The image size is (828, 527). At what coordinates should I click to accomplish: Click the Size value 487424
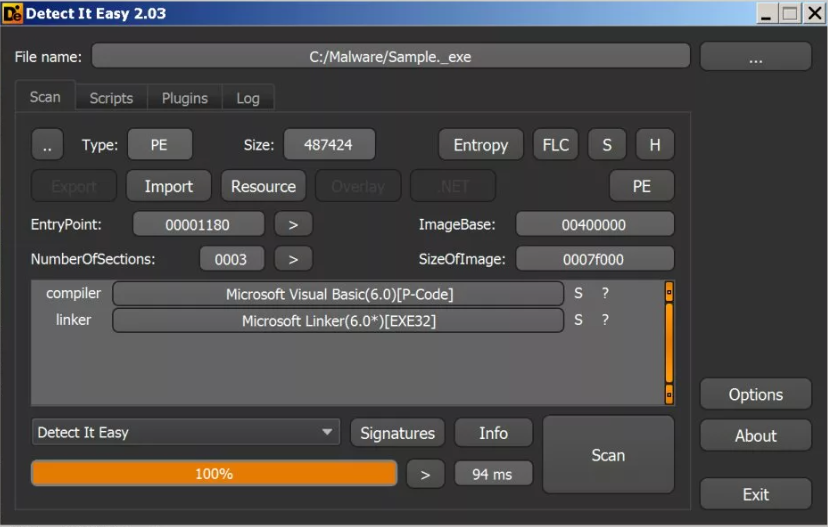[x=329, y=145]
